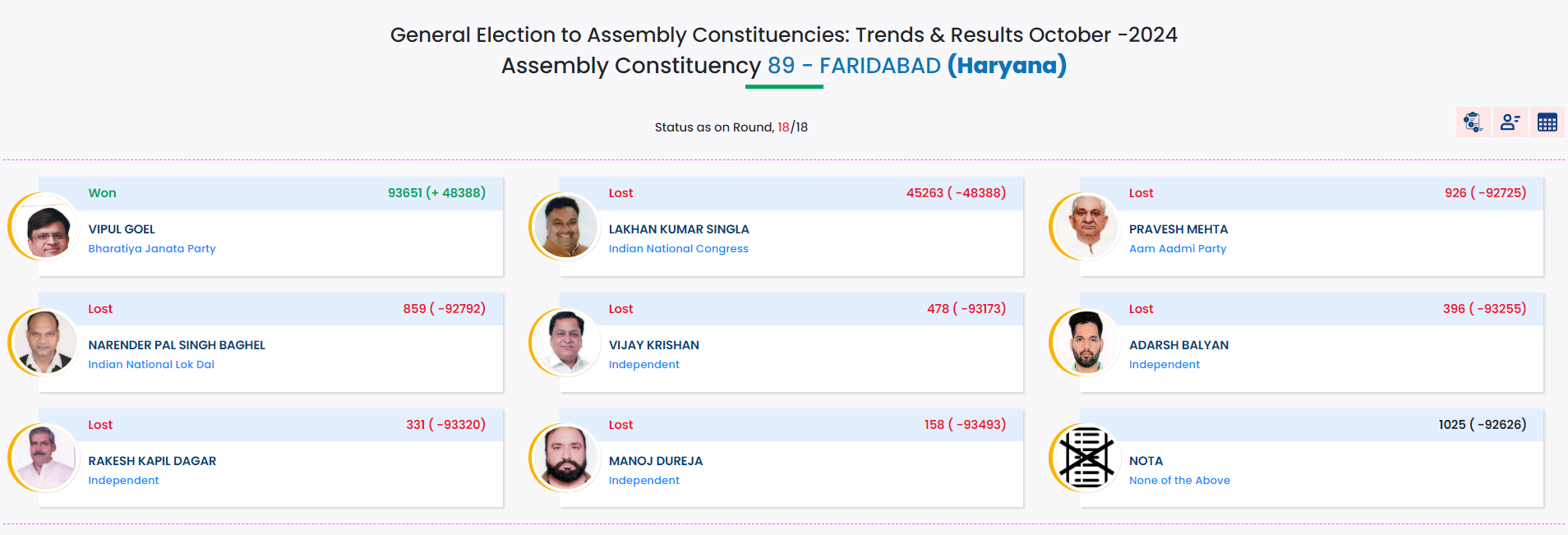The image size is (1568, 535).
Task: Click Manoj Dureja's candidate photo
Action: (566, 458)
